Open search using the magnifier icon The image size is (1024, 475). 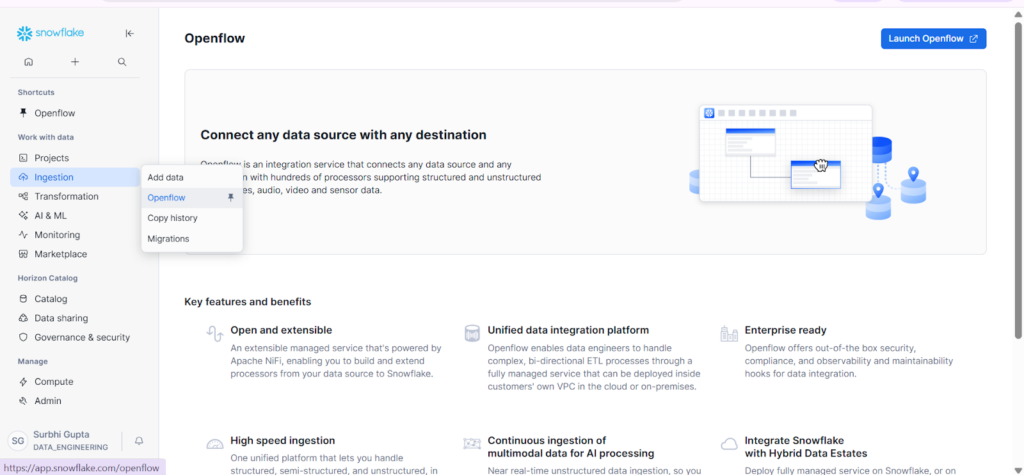click(x=122, y=62)
